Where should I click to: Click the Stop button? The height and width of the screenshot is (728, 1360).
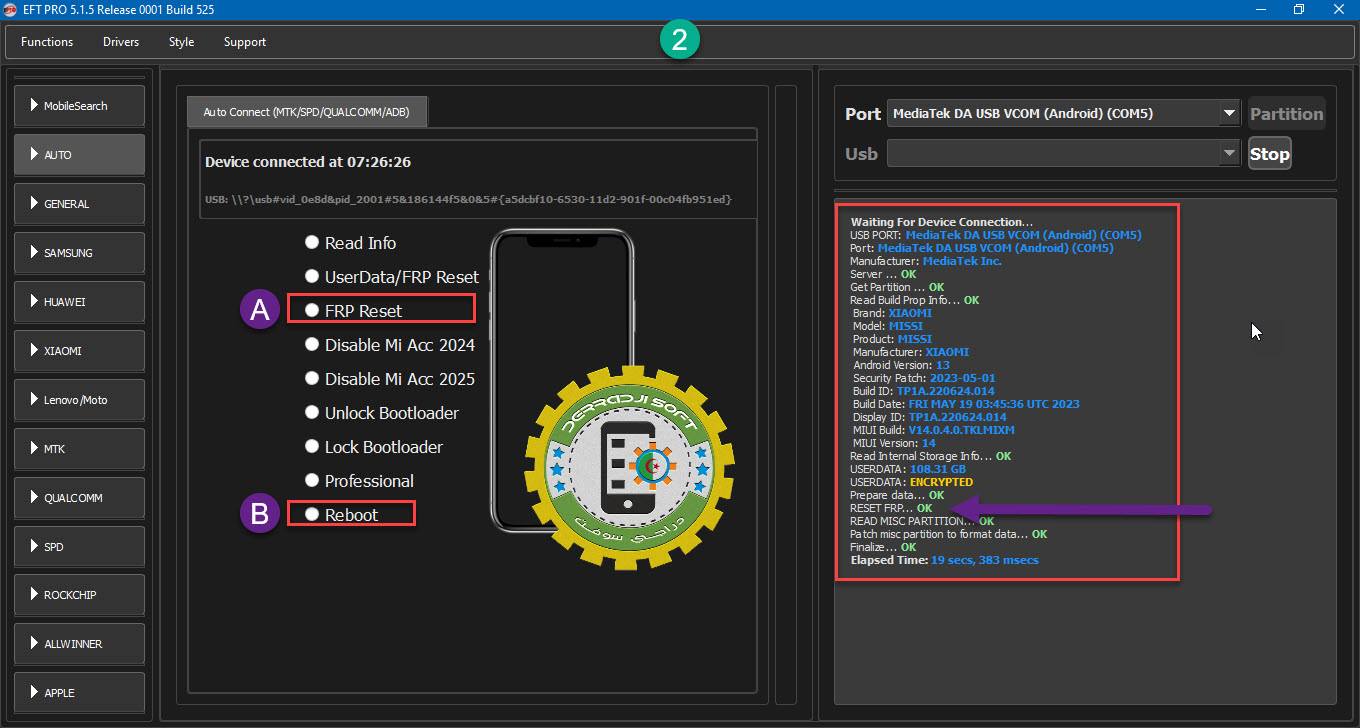click(1269, 154)
